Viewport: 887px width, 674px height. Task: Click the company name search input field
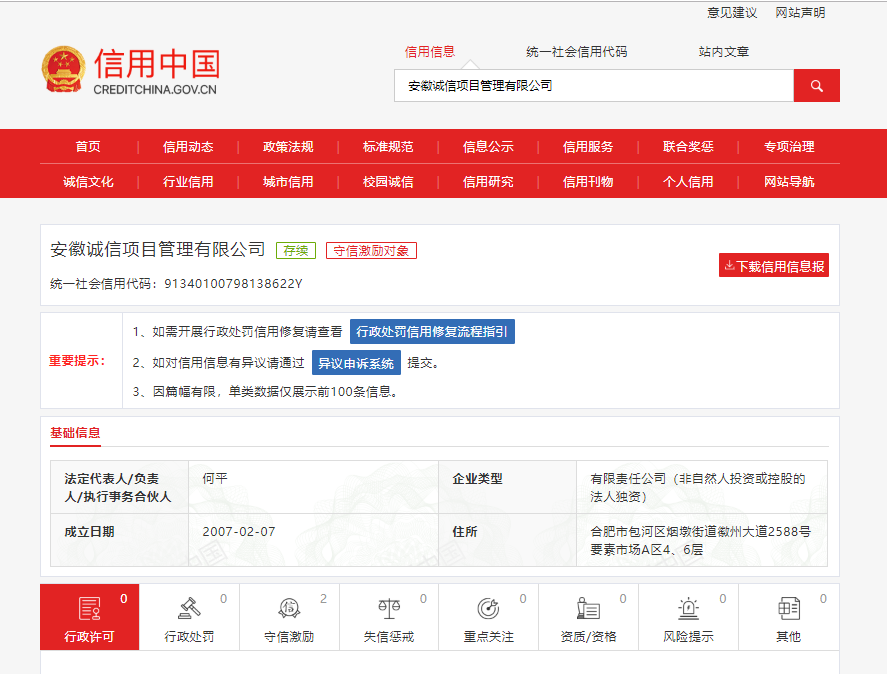[x=594, y=86]
